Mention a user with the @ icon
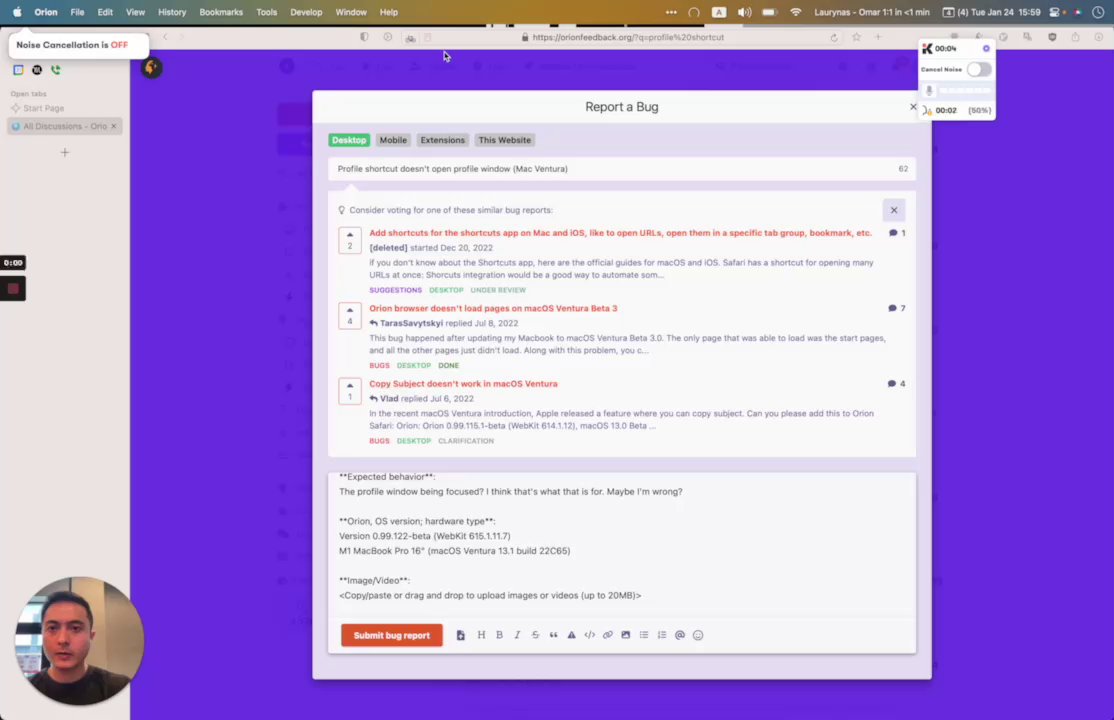Image resolution: width=1114 pixels, height=720 pixels. [x=680, y=635]
